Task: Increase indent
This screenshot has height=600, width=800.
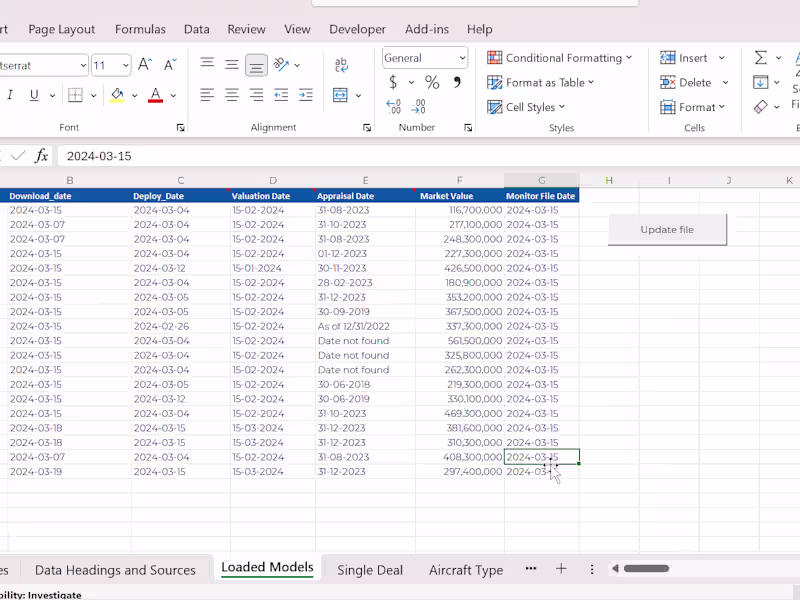Action: click(306, 95)
